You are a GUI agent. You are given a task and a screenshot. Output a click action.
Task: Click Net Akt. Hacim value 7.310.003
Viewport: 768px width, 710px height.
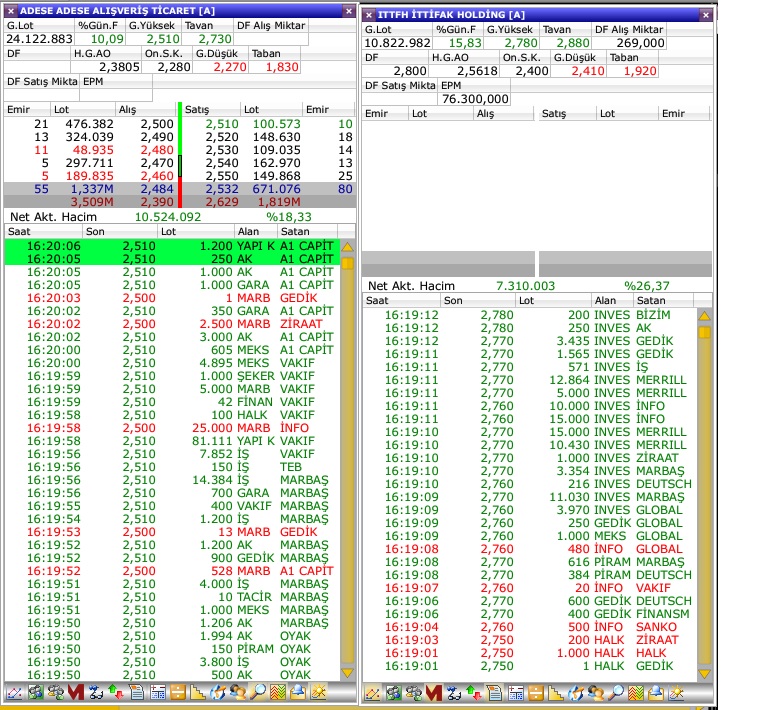(526, 286)
